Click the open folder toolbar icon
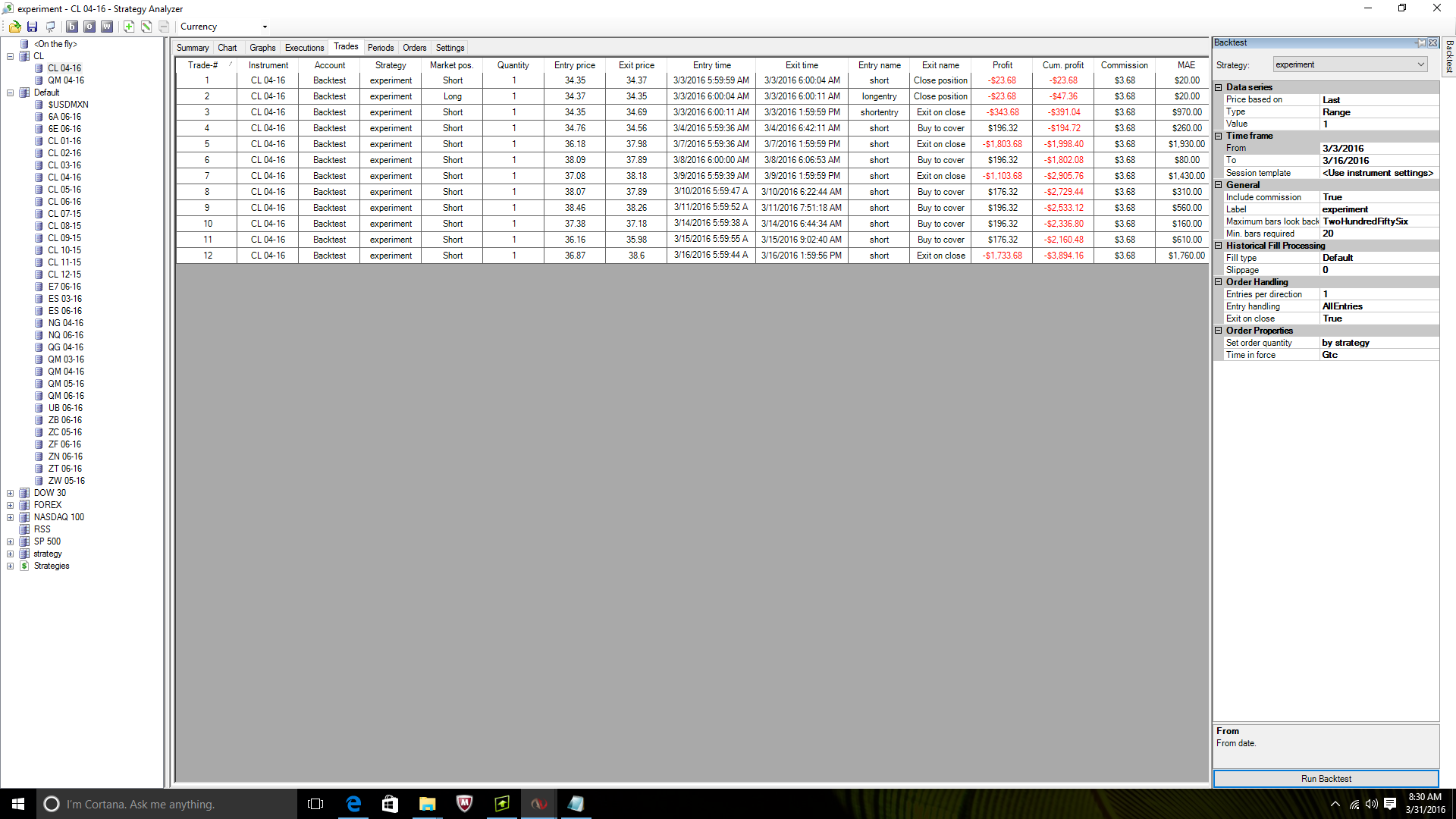 tap(14, 27)
